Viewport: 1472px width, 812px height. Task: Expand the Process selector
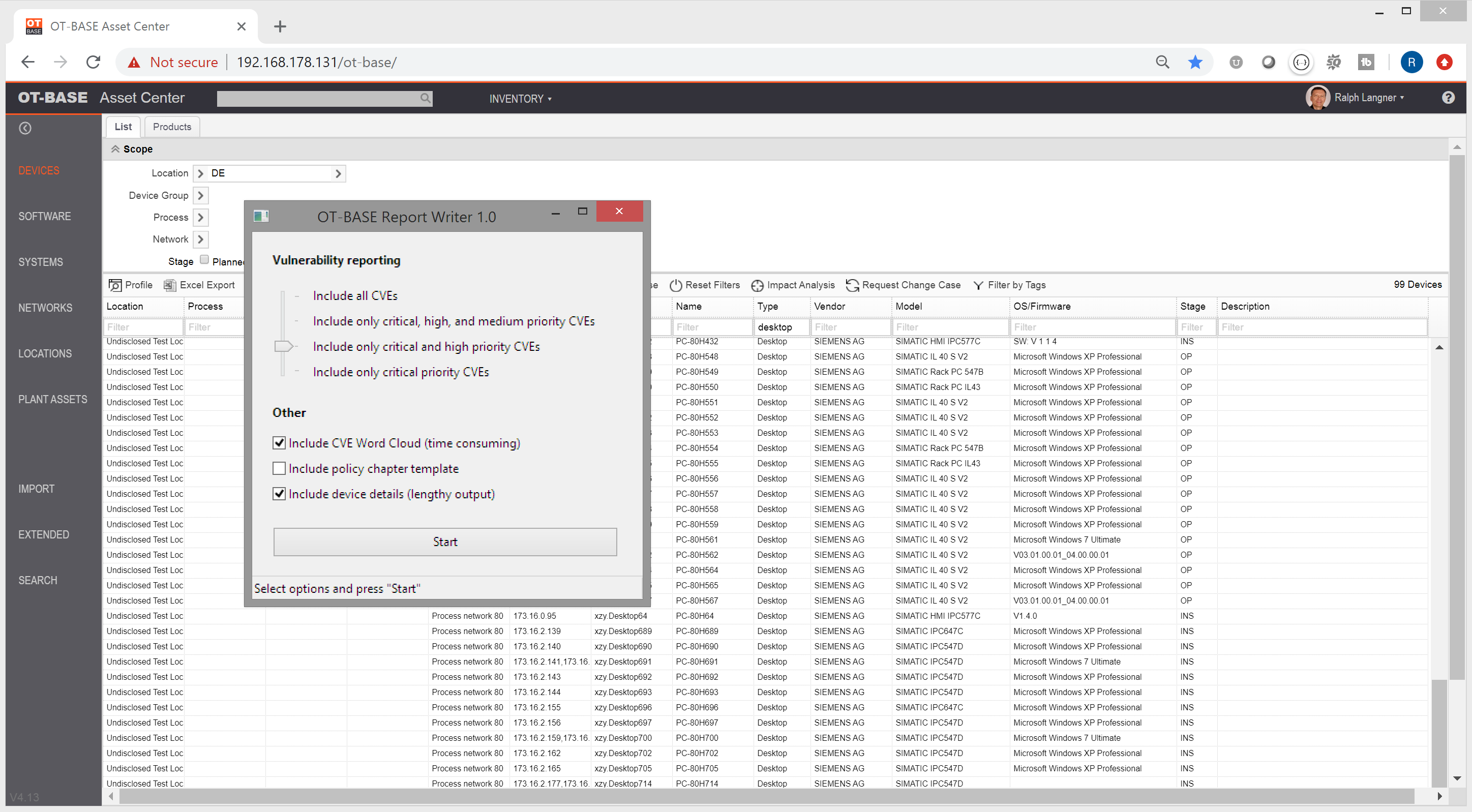pos(200,217)
